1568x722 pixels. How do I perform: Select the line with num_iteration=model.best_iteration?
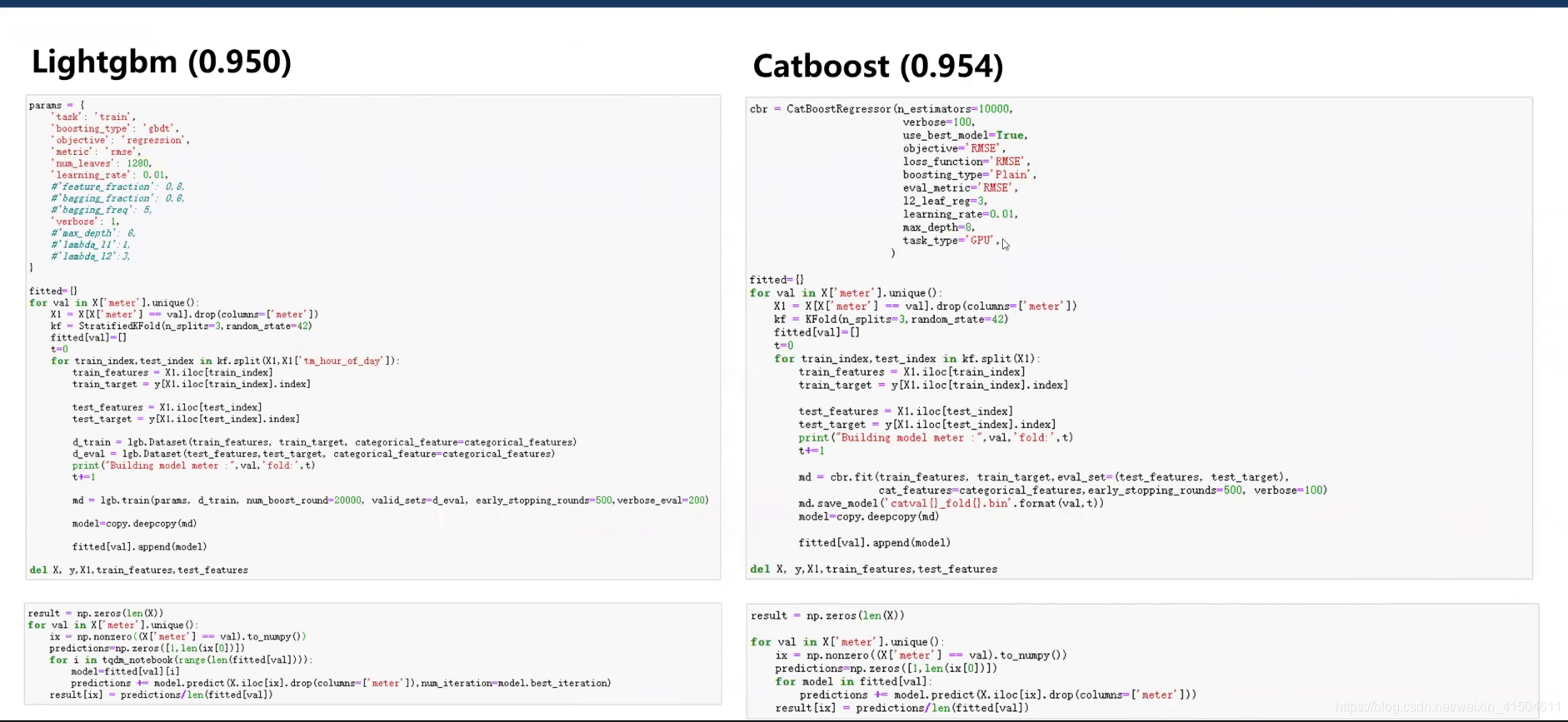[x=341, y=684]
